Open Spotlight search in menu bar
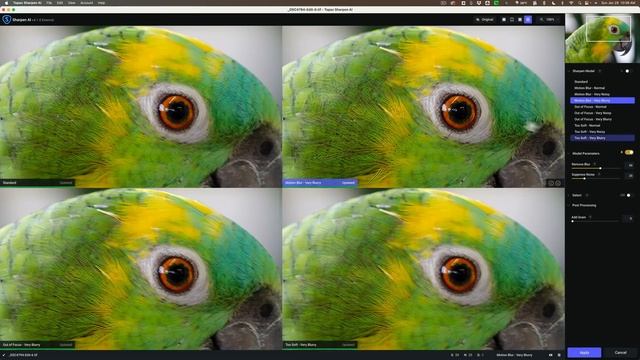640x360 pixels. click(579, 3)
